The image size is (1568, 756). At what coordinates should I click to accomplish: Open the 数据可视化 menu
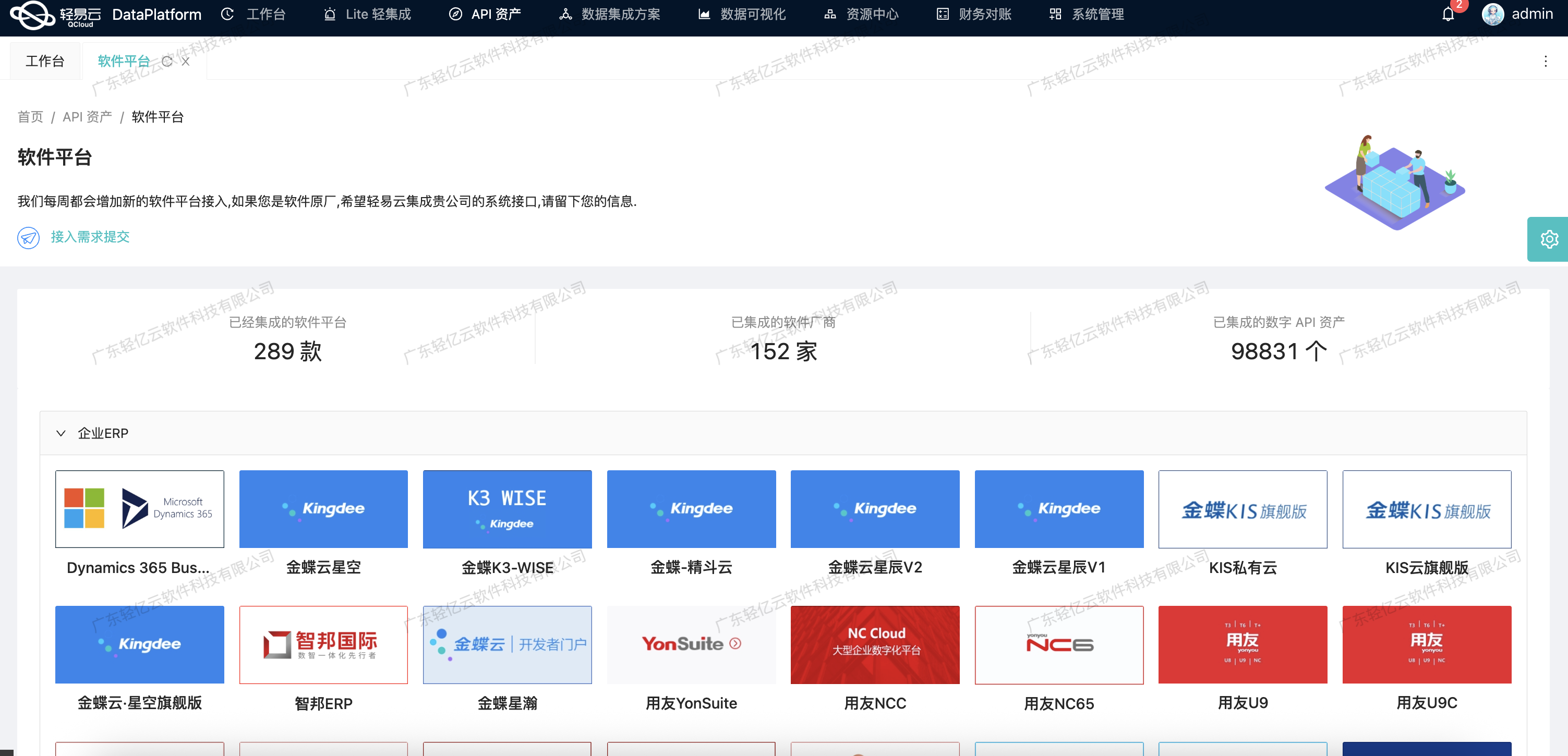[742, 15]
